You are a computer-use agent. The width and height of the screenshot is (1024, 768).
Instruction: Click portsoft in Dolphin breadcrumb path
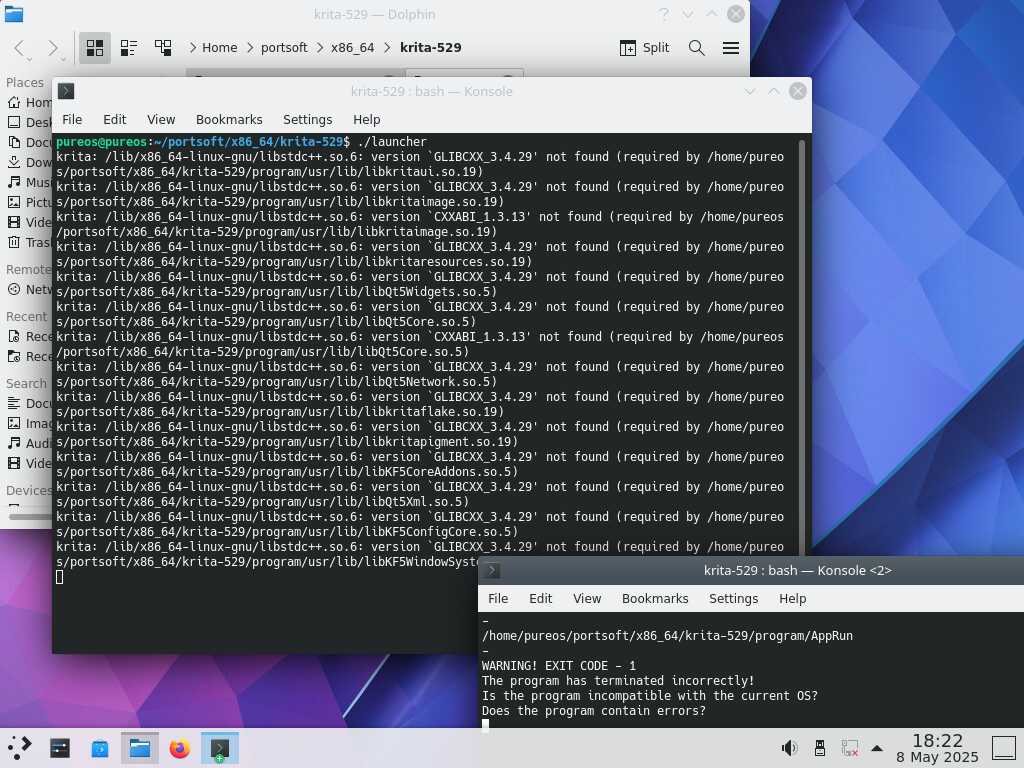284,48
